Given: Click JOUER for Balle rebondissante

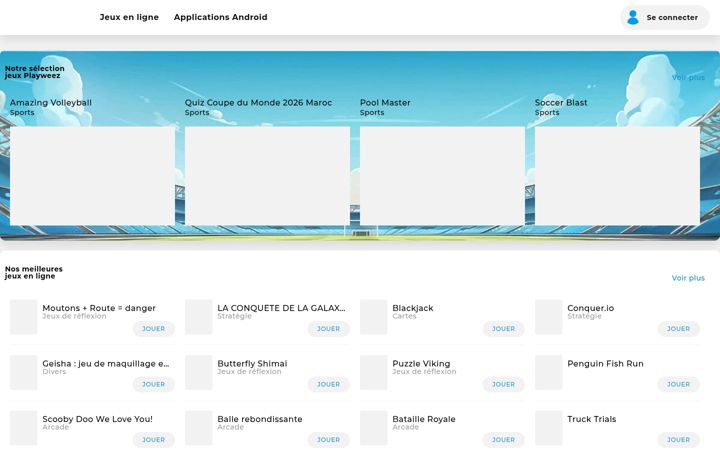Looking at the screenshot, I should click(328, 440).
